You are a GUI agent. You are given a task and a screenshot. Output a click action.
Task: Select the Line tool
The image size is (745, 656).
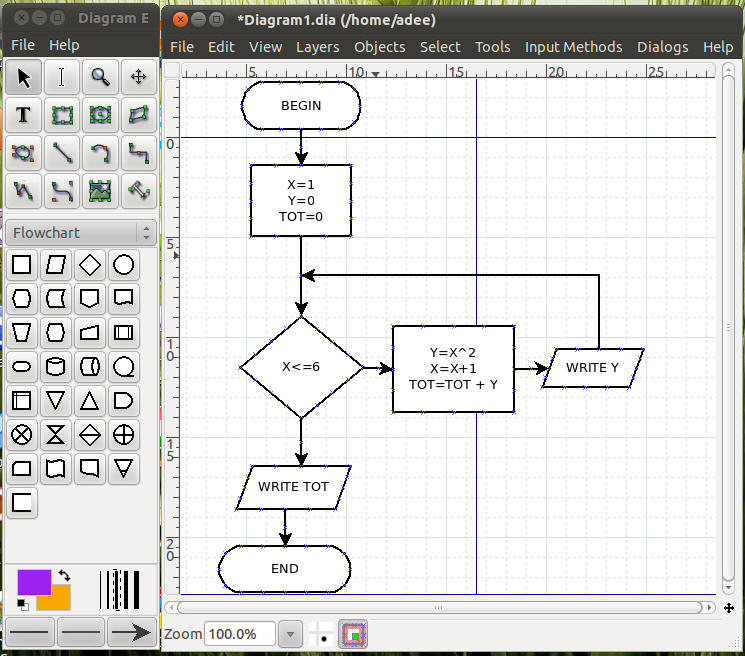[x=62, y=153]
